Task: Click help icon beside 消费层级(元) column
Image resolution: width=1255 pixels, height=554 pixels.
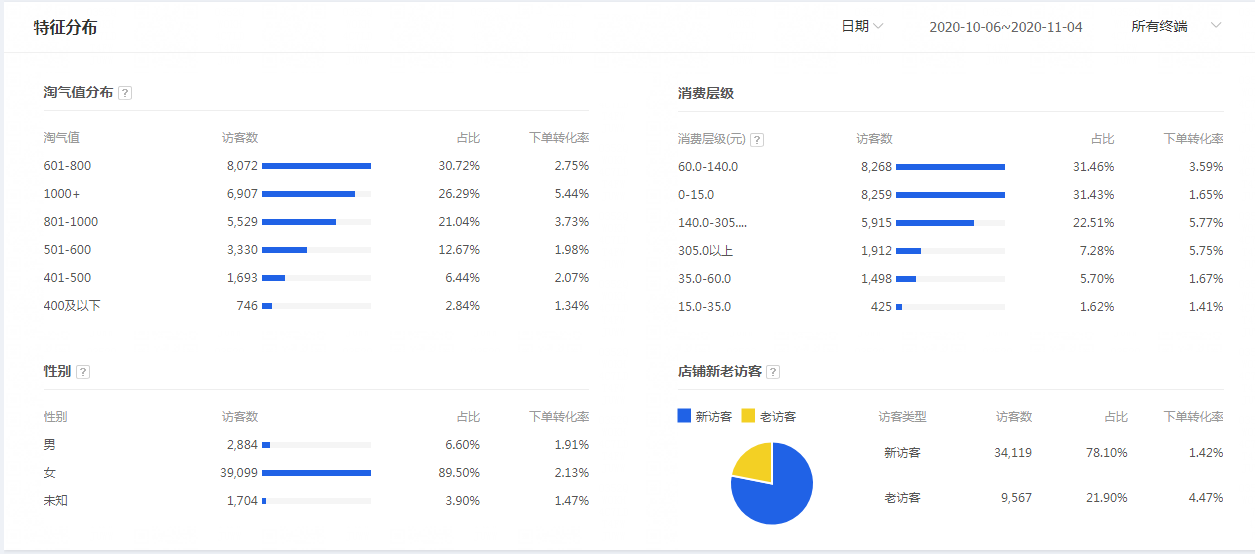Action: [x=757, y=140]
